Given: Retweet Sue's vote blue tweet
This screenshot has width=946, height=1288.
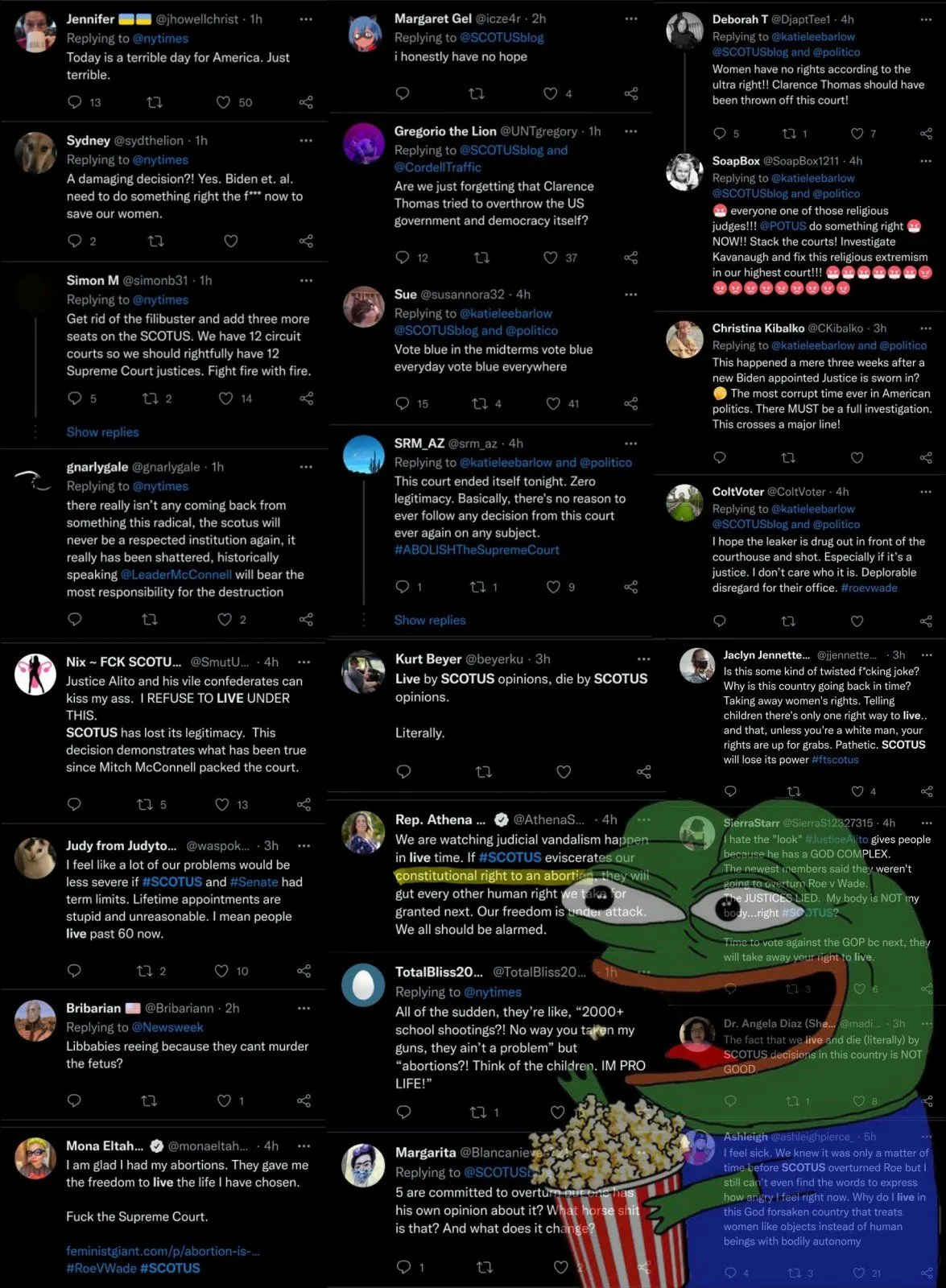Looking at the screenshot, I should click(x=480, y=403).
